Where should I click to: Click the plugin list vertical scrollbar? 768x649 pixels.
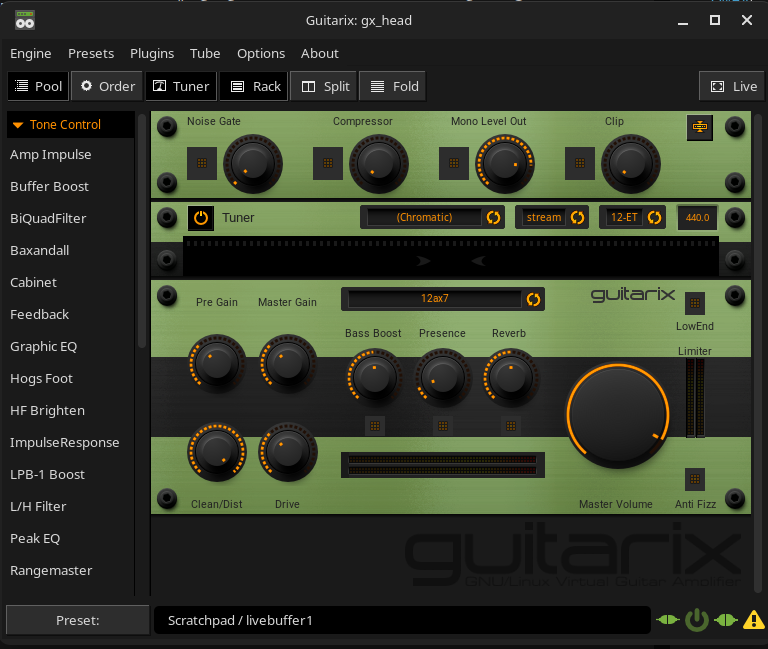click(x=142, y=231)
